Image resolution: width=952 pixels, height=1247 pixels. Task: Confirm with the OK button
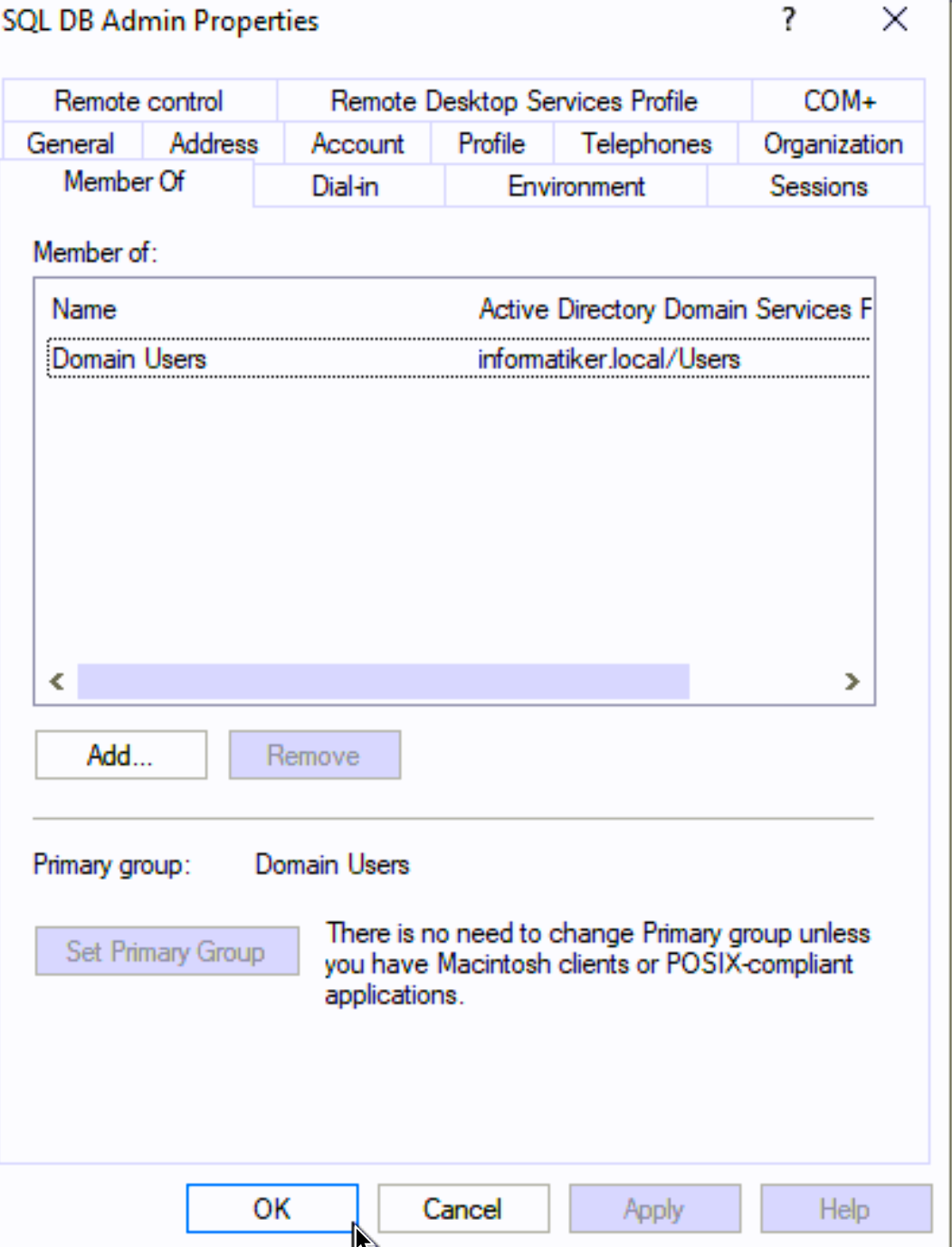point(272,1208)
